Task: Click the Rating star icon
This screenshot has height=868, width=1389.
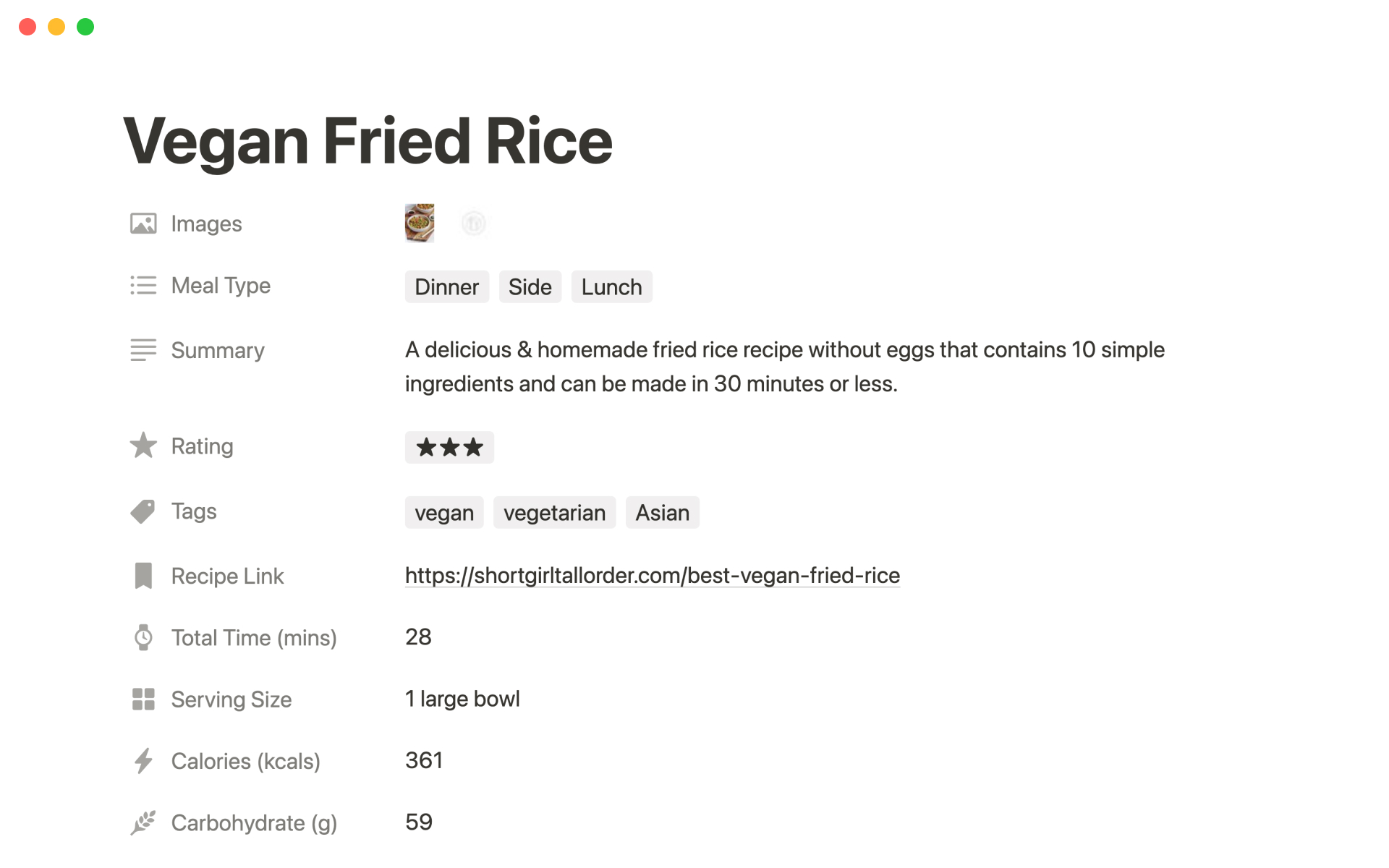Action: [143, 446]
